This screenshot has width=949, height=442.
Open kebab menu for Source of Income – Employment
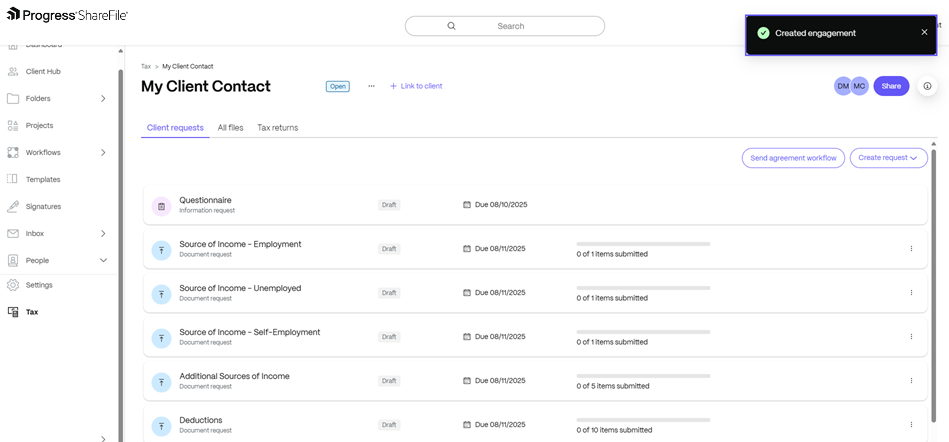click(911, 248)
